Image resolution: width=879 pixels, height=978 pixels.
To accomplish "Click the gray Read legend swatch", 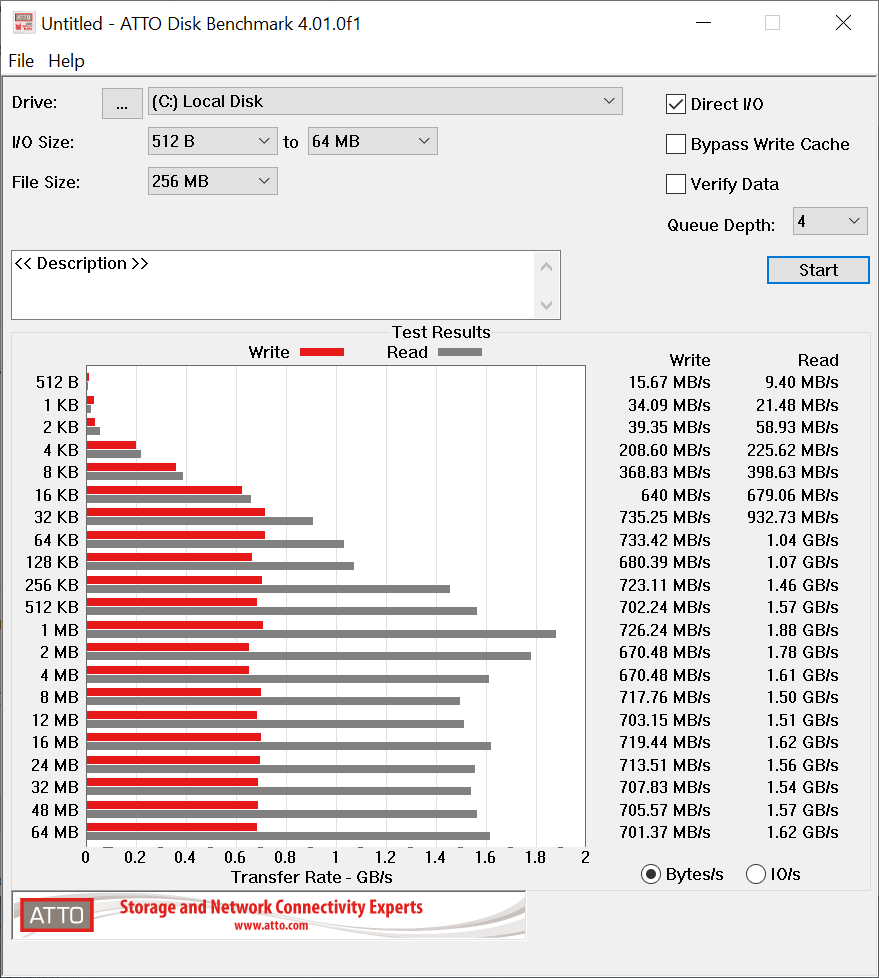I will click(459, 352).
